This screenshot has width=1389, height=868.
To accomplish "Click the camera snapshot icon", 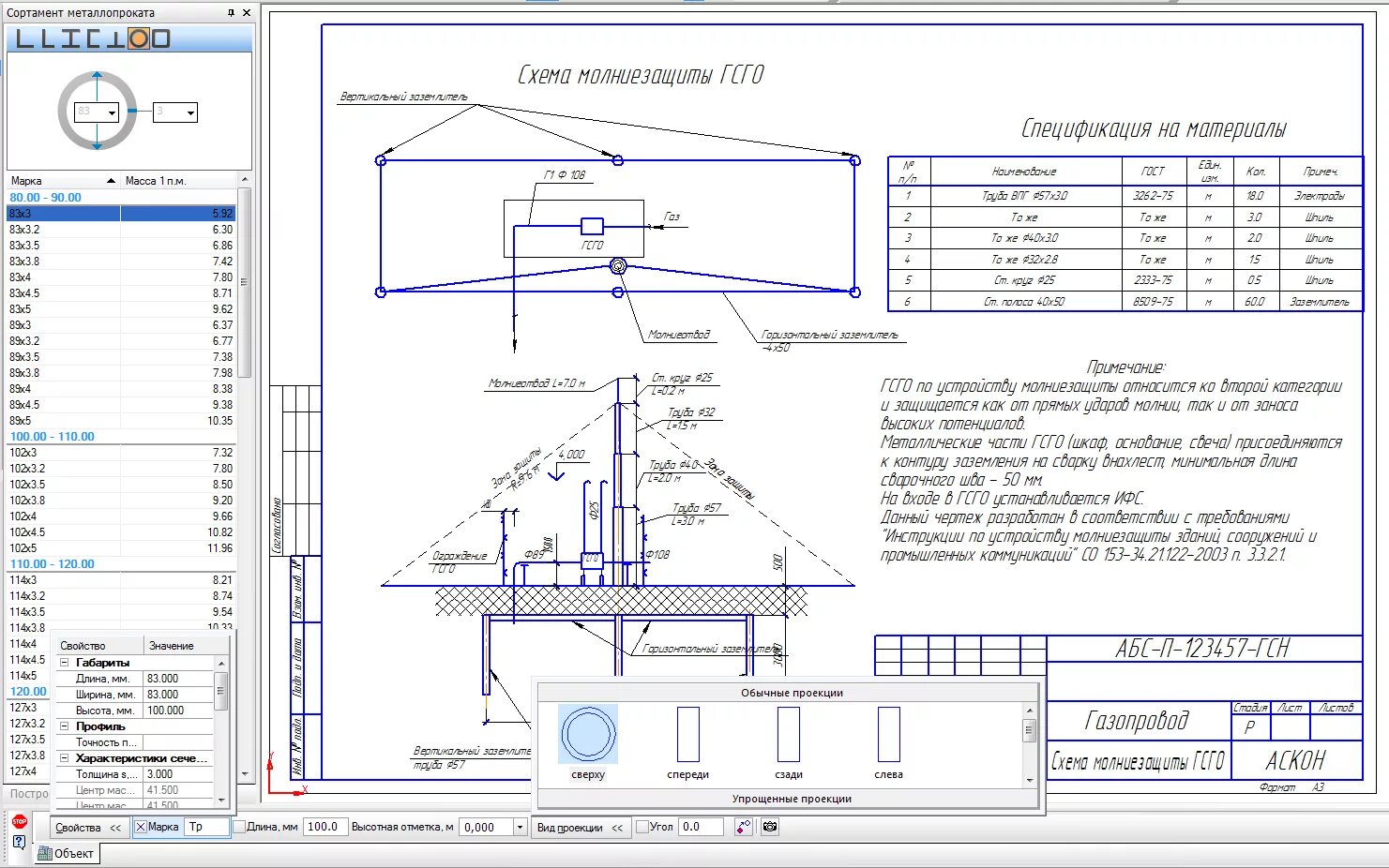I will point(770,827).
